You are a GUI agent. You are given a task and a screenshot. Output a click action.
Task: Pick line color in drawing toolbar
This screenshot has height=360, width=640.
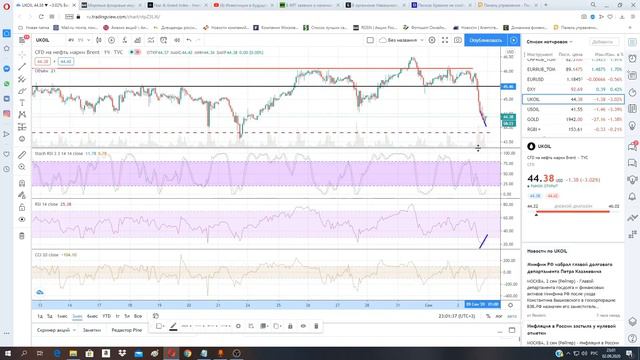173,326
